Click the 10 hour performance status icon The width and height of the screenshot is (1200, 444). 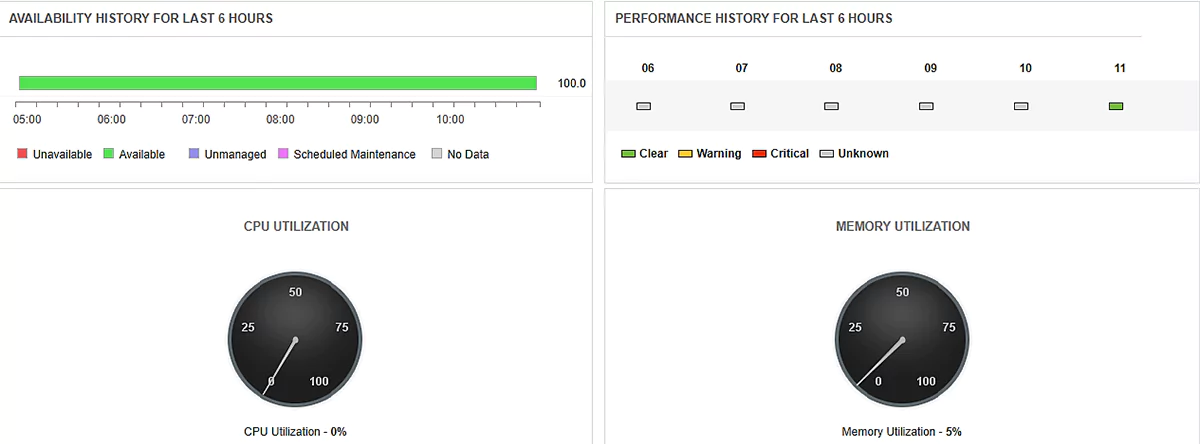click(1021, 106)
